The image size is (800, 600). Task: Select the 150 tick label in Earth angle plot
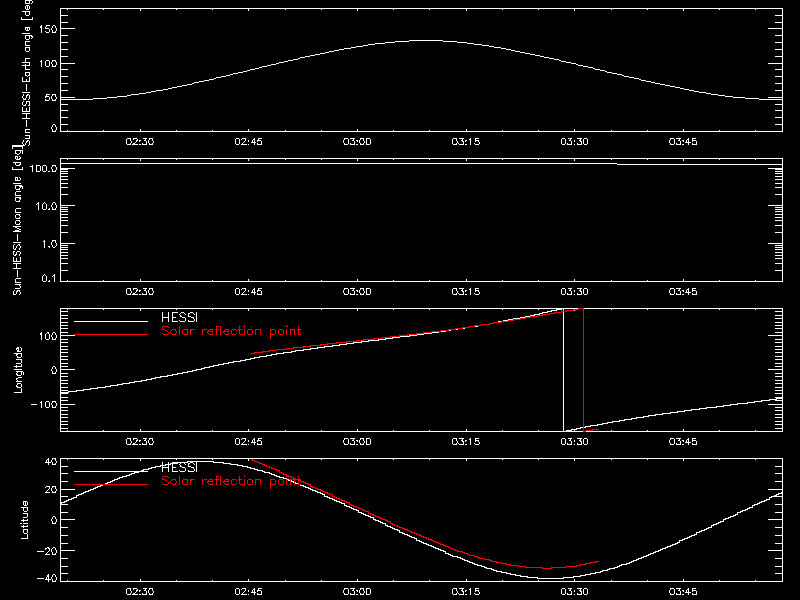tap(48, 29)
